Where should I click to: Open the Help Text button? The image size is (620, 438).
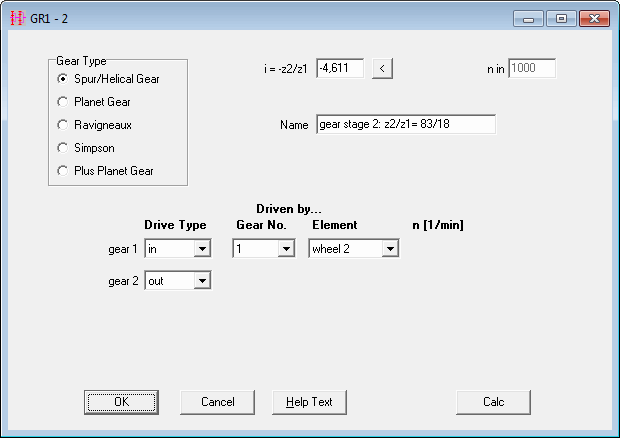[x=309, y=402]
